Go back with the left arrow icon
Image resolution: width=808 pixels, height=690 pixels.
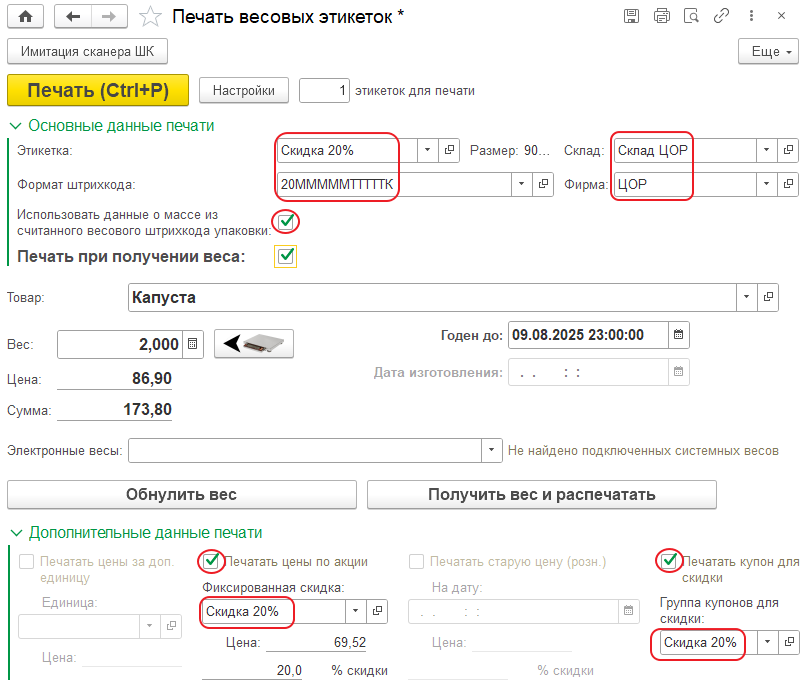click(x=72, y=16)
